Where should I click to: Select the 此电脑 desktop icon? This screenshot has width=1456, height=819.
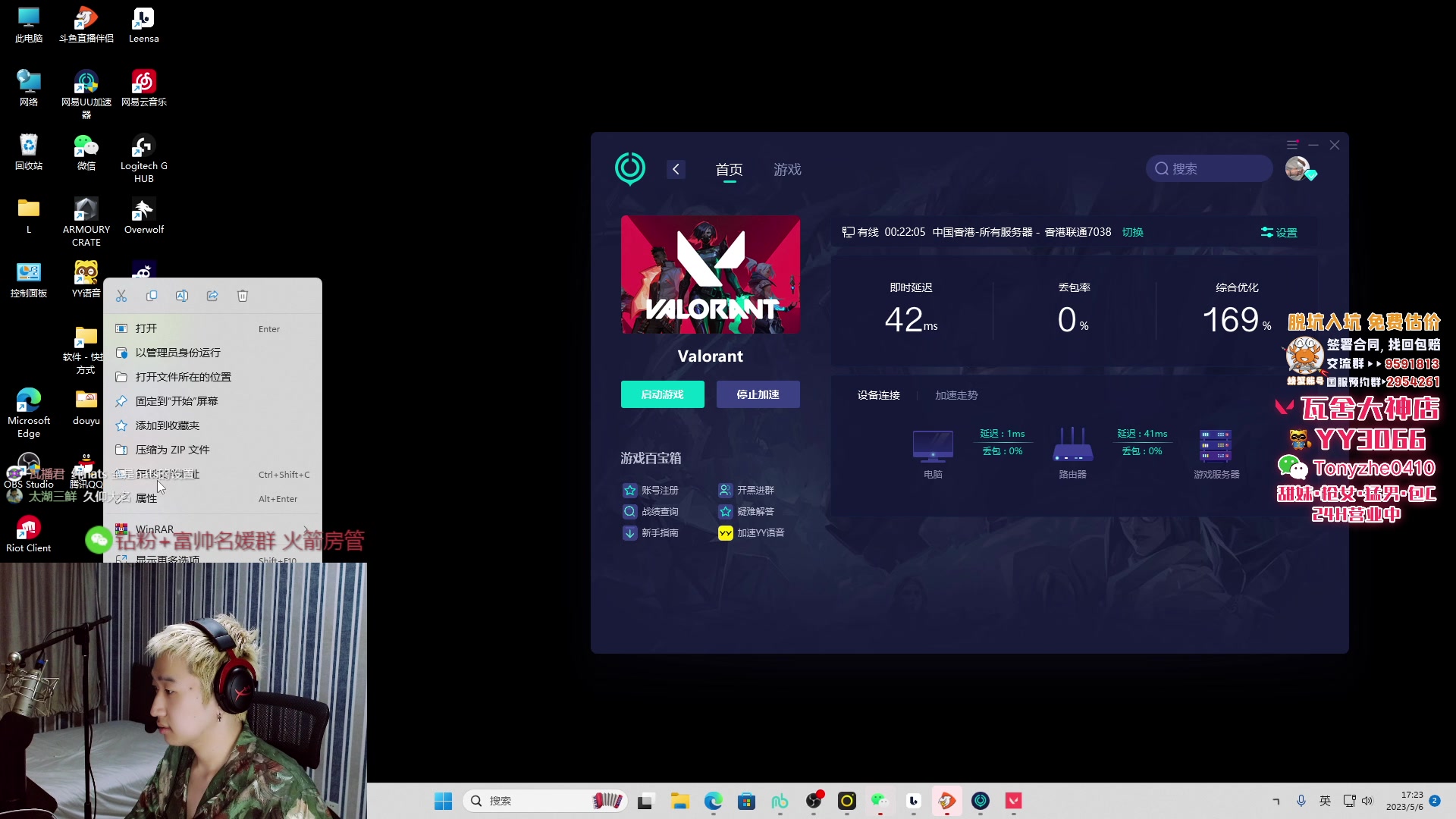tap(29, 24)
